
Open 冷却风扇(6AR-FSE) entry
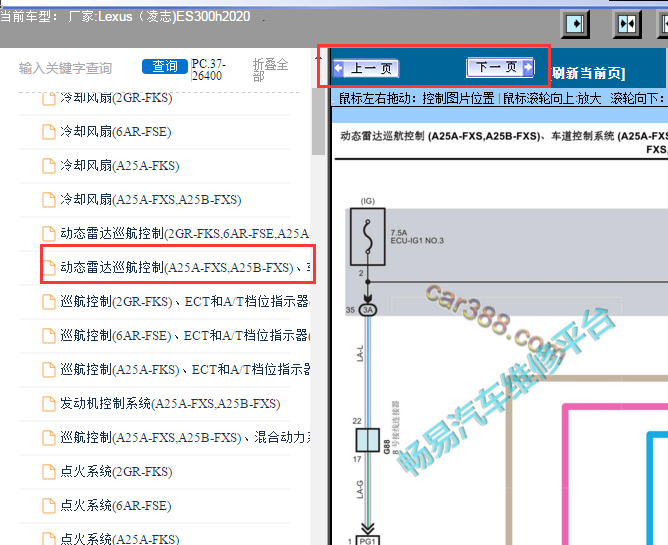coord(115,132)
